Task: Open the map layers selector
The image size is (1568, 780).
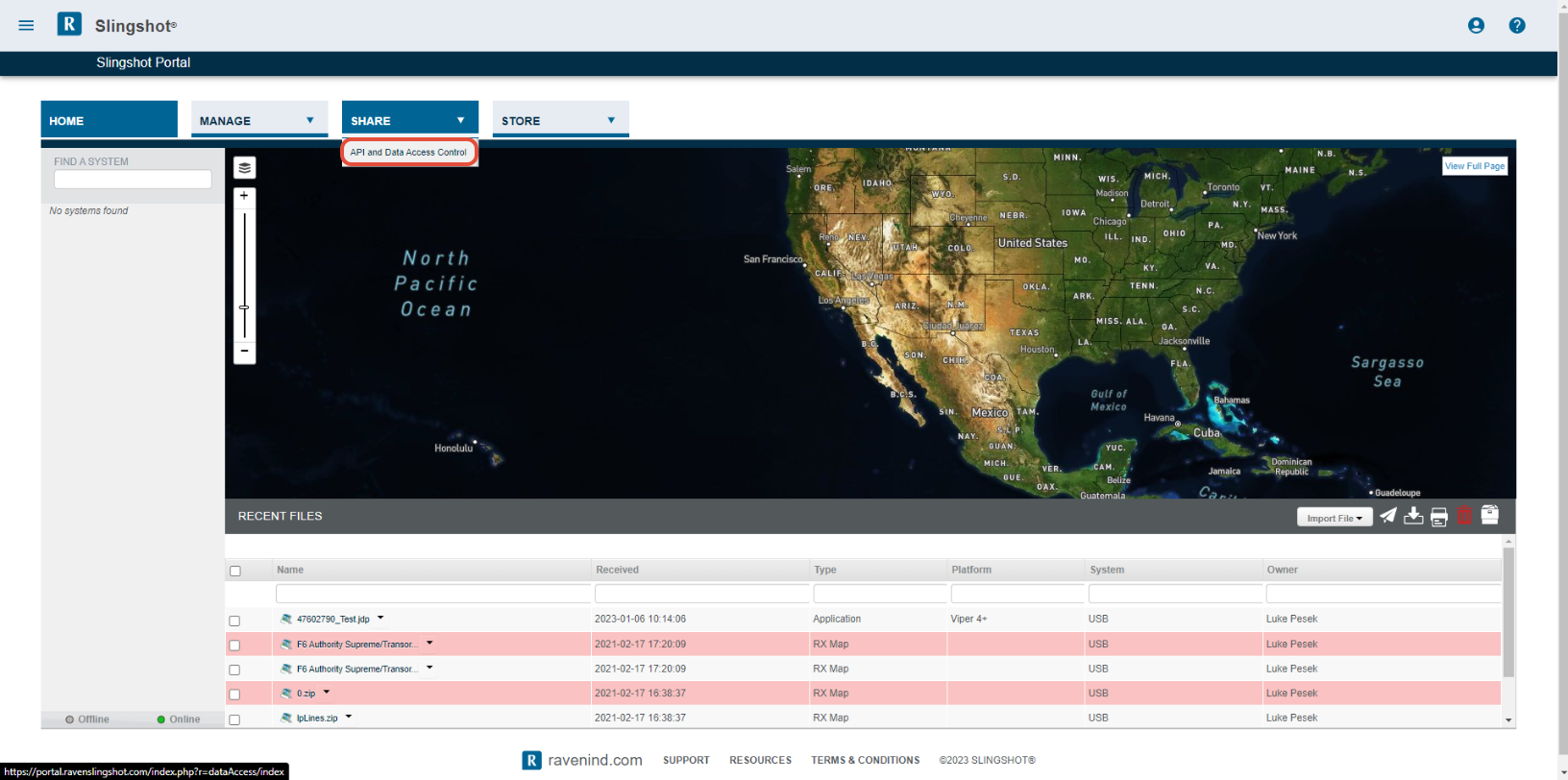Action: pyautogui.click(x=245, y=168)
